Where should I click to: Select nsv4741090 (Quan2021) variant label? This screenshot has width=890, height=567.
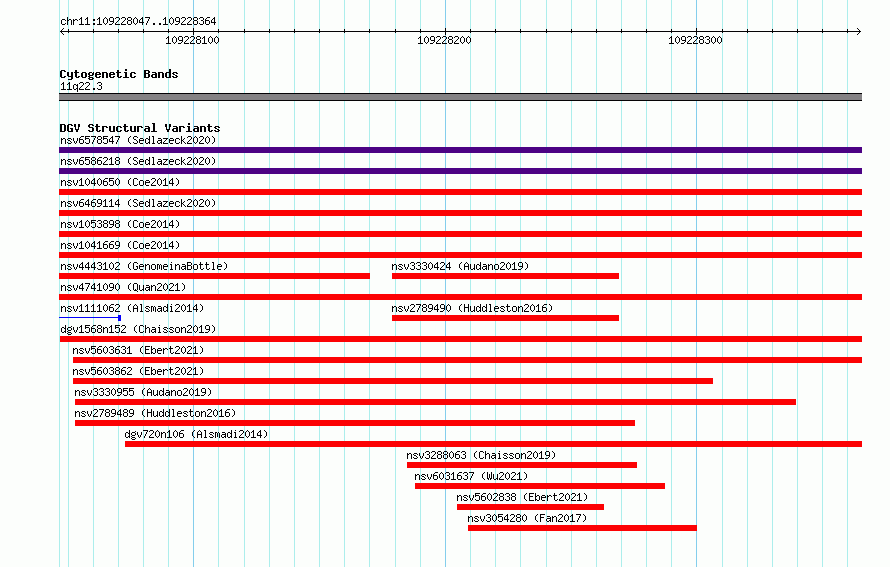(123, 287)
